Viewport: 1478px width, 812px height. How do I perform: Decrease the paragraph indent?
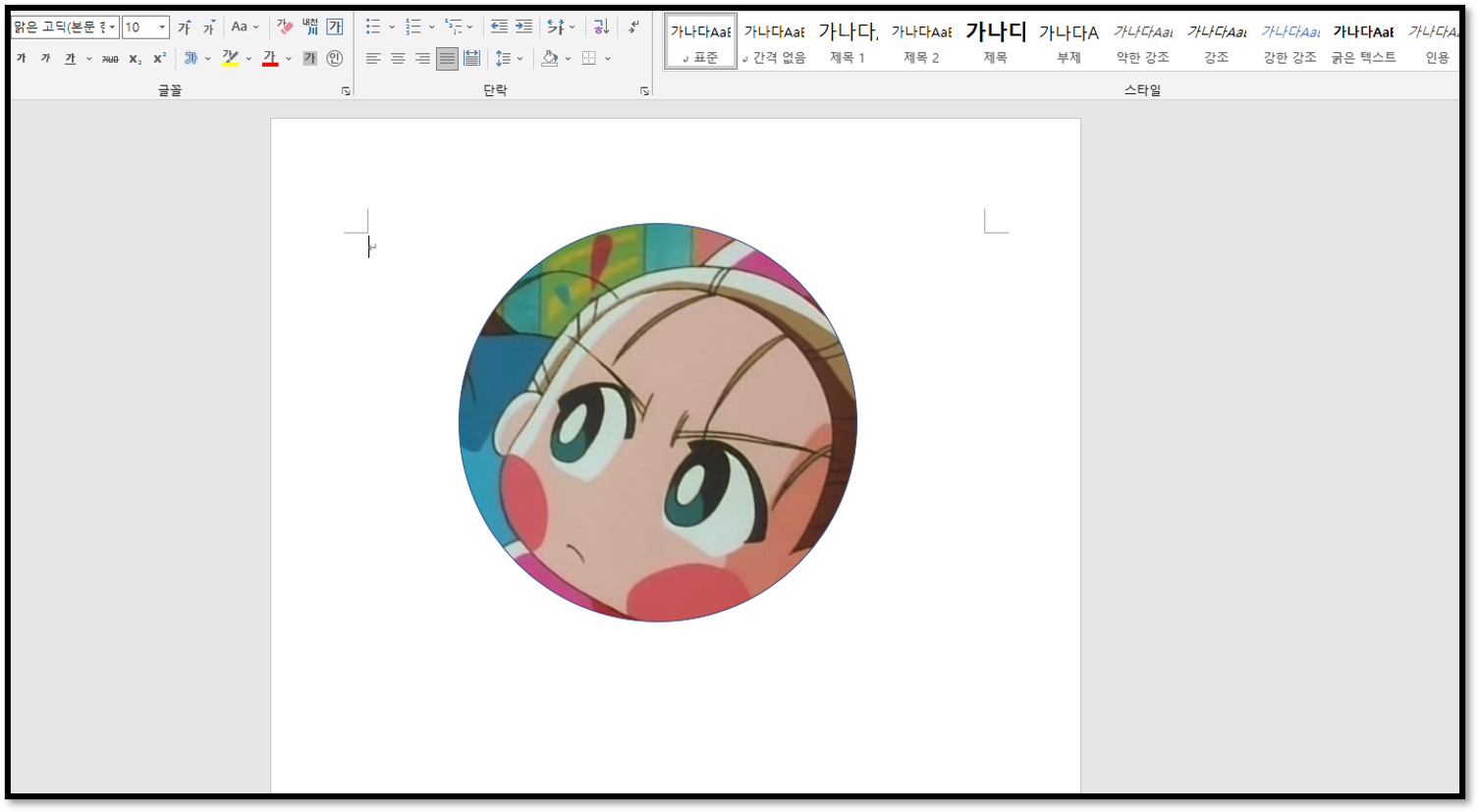tap(499, 27)
